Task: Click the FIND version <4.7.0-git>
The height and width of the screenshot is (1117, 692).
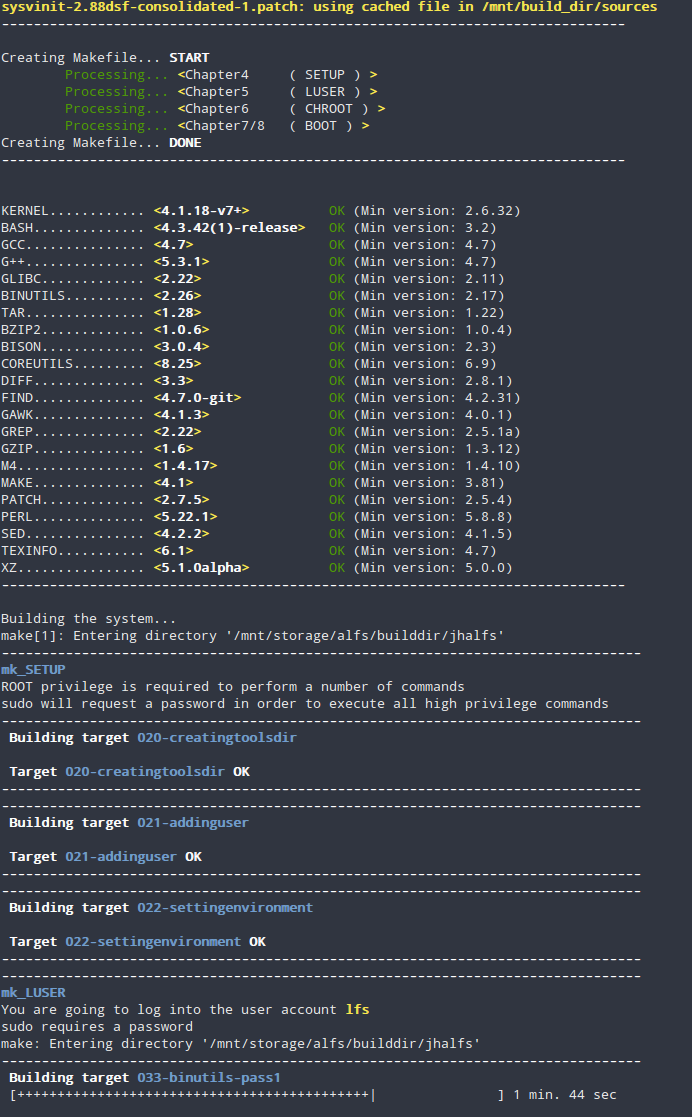Action: point(197,398)
